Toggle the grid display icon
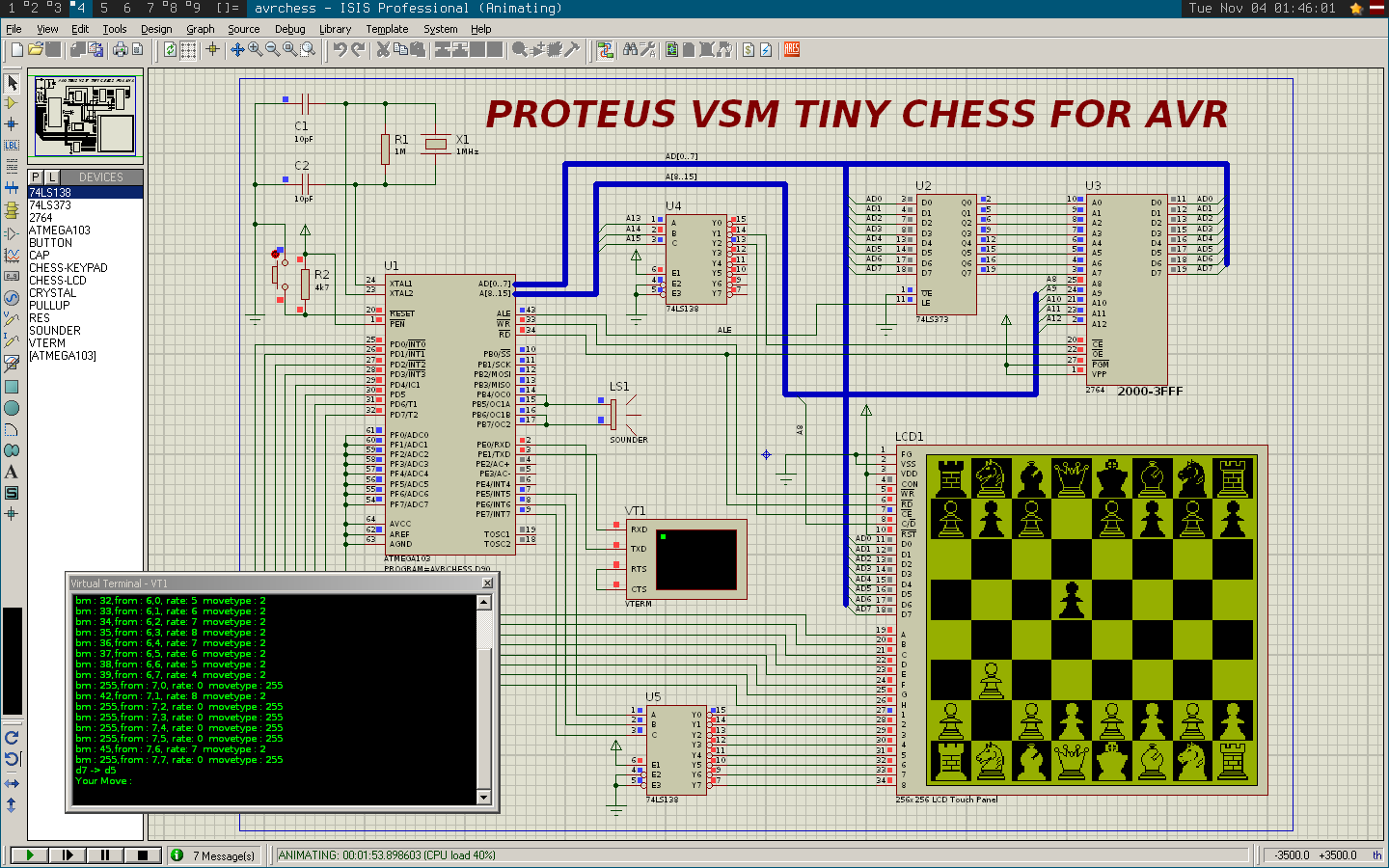 pyautogui.click(x=188, y=49)
